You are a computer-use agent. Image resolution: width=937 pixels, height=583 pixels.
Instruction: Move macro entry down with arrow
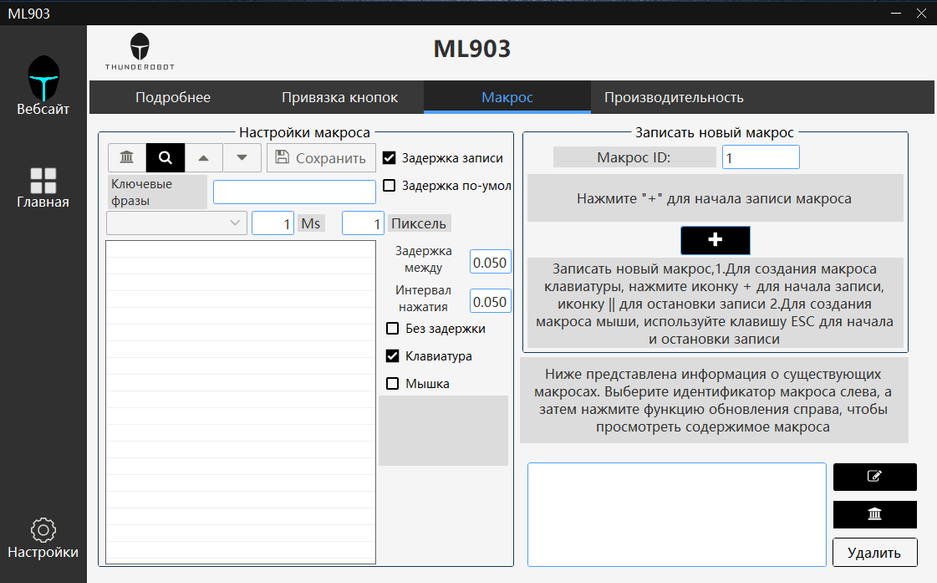click(x=241, y=158)
